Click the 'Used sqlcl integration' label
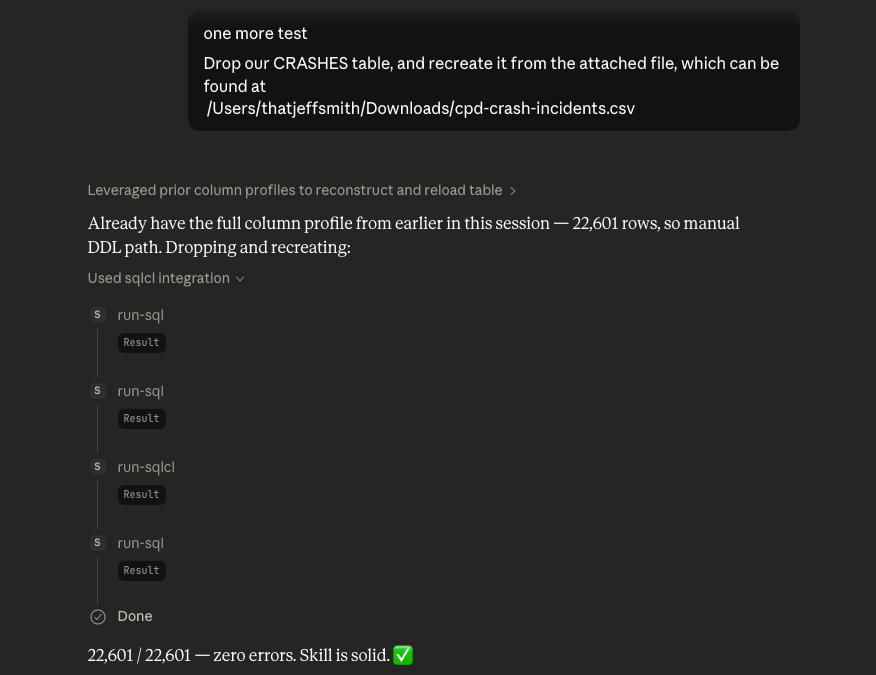This screenshot has width=876, height=675. [158, 279]
